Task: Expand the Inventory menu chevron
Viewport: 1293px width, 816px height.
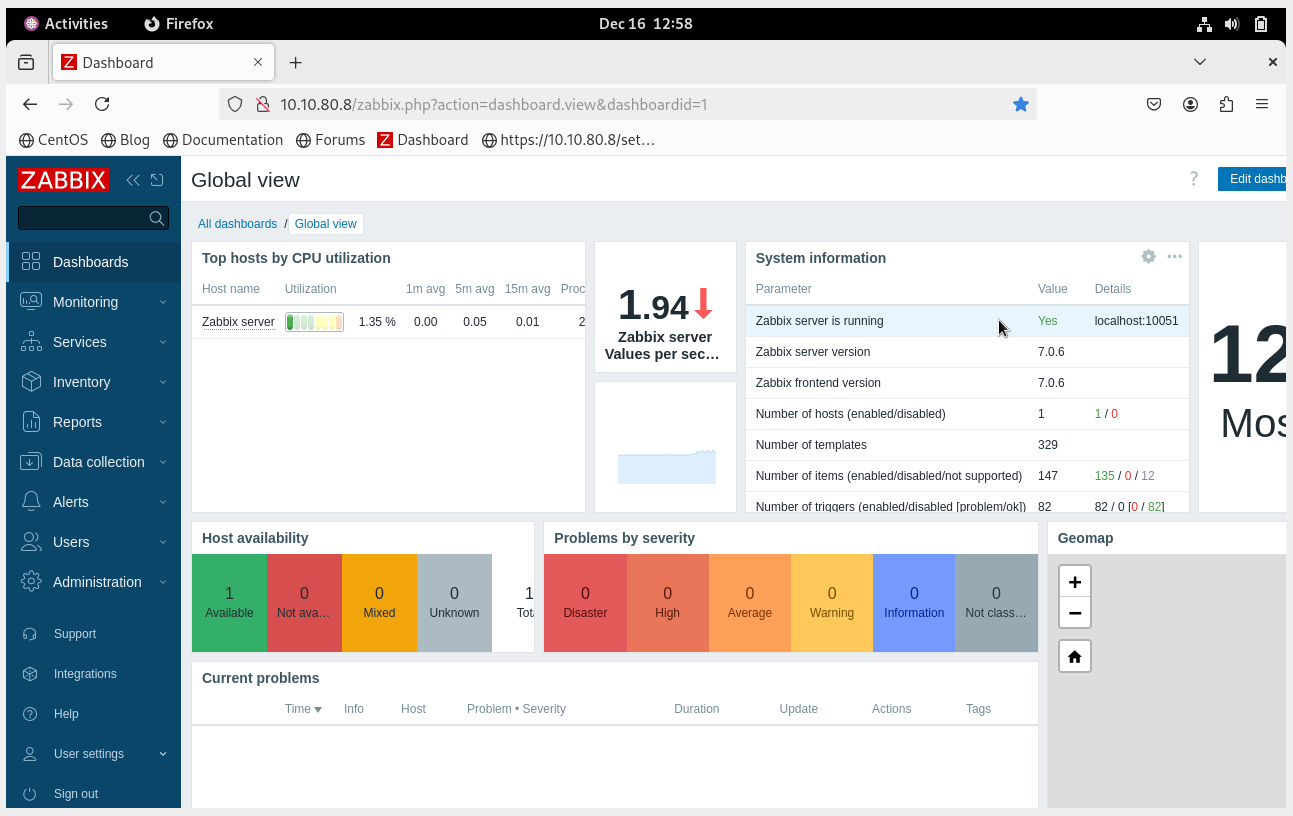Action: click(x=163, y=382)
